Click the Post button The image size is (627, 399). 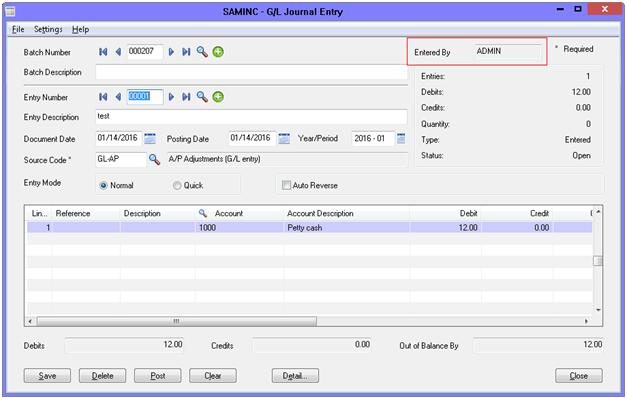pos(158,376)
